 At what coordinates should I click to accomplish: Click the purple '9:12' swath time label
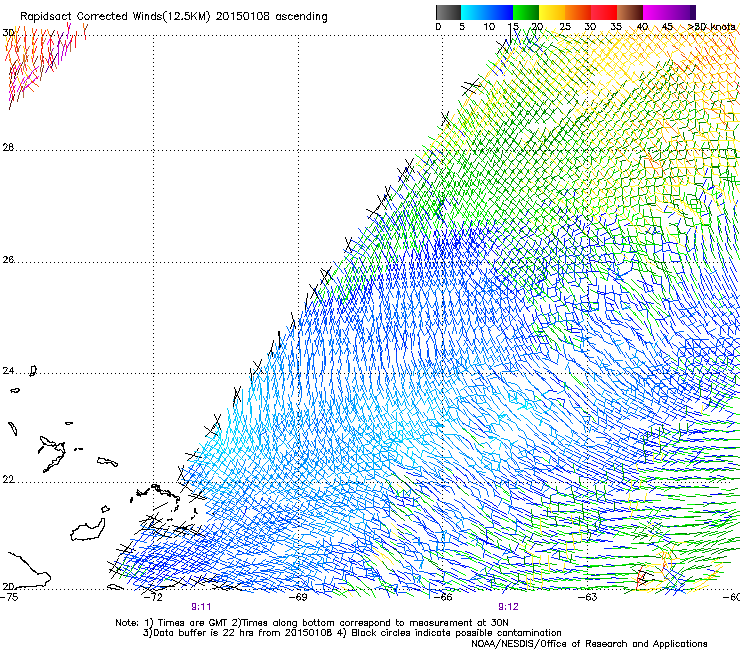coord(508,607)
